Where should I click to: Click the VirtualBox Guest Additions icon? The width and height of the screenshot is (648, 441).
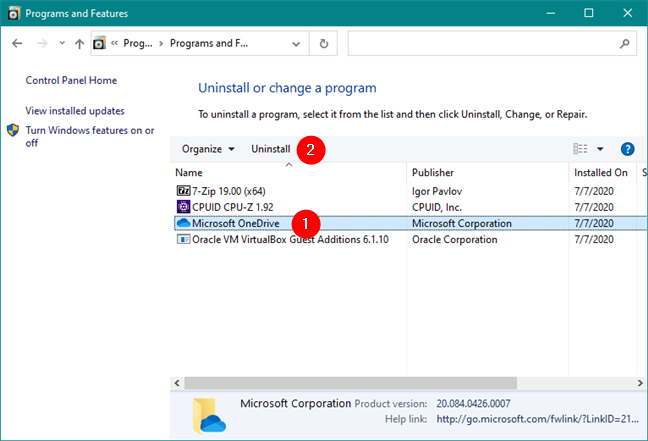coord(183,239)
